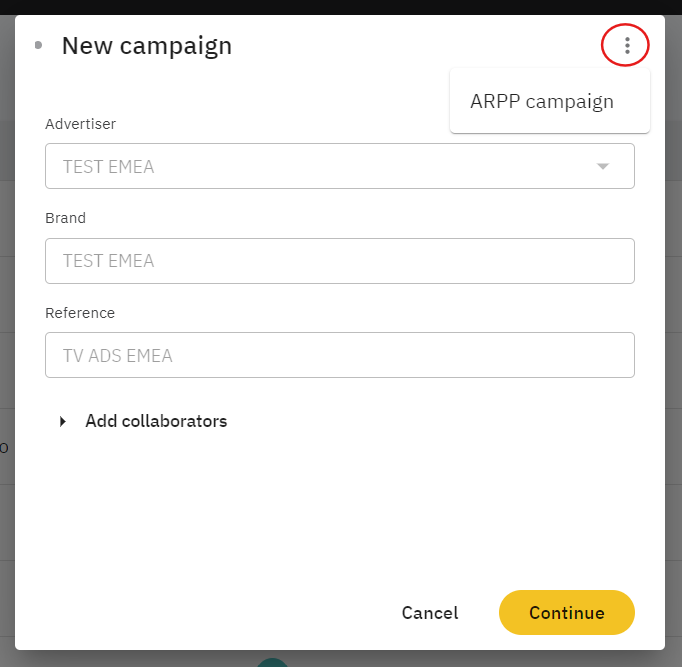
Task: Click the Brand field label
Action: coord(65,218)
